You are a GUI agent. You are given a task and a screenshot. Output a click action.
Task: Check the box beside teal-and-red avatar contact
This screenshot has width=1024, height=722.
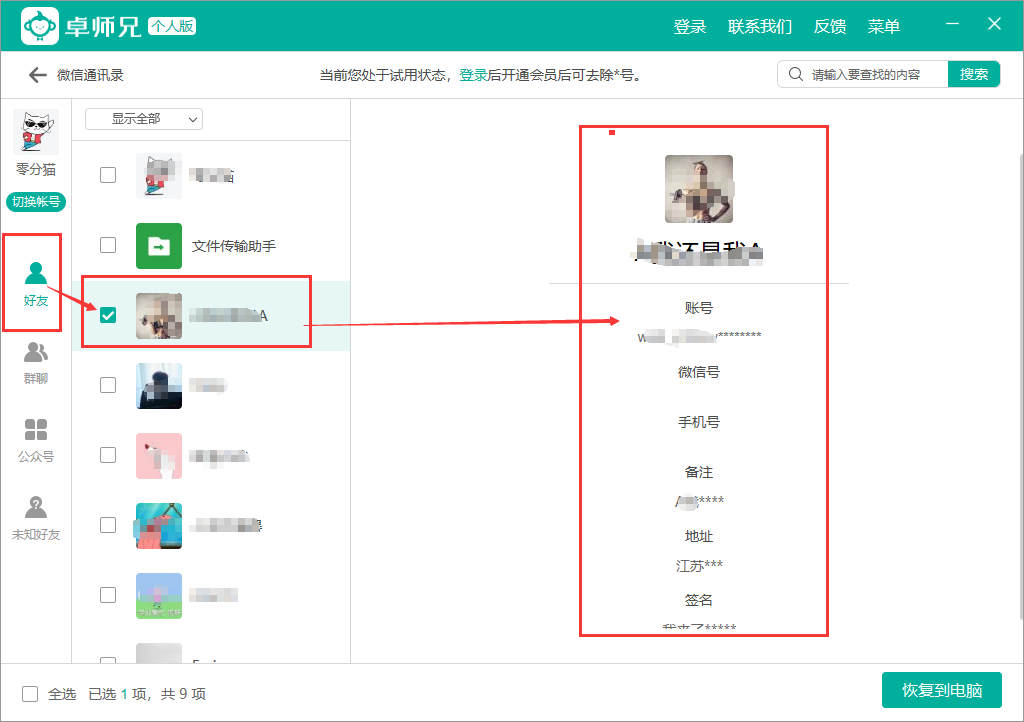[x=108, y=525]
